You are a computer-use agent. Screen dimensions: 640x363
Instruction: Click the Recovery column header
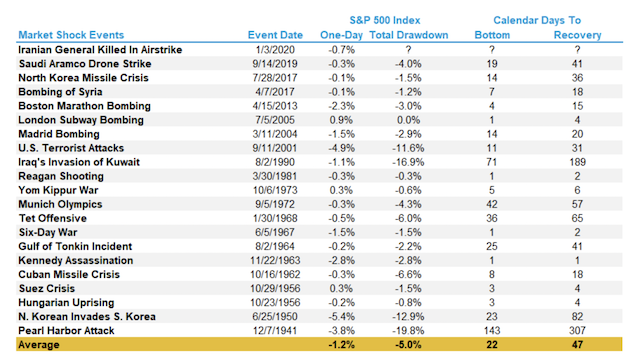(x=577, y=35)
